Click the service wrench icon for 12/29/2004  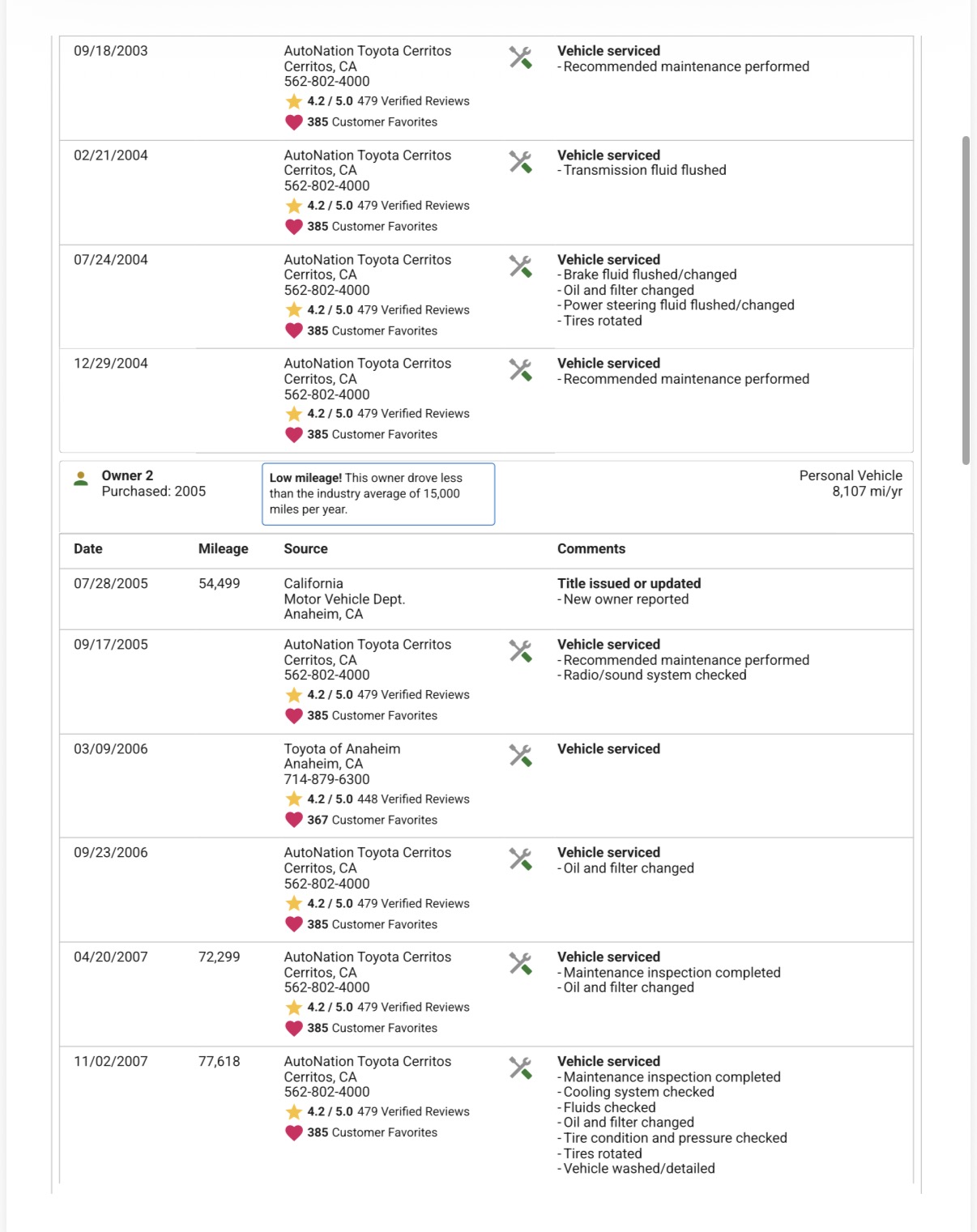click(520, 370)
